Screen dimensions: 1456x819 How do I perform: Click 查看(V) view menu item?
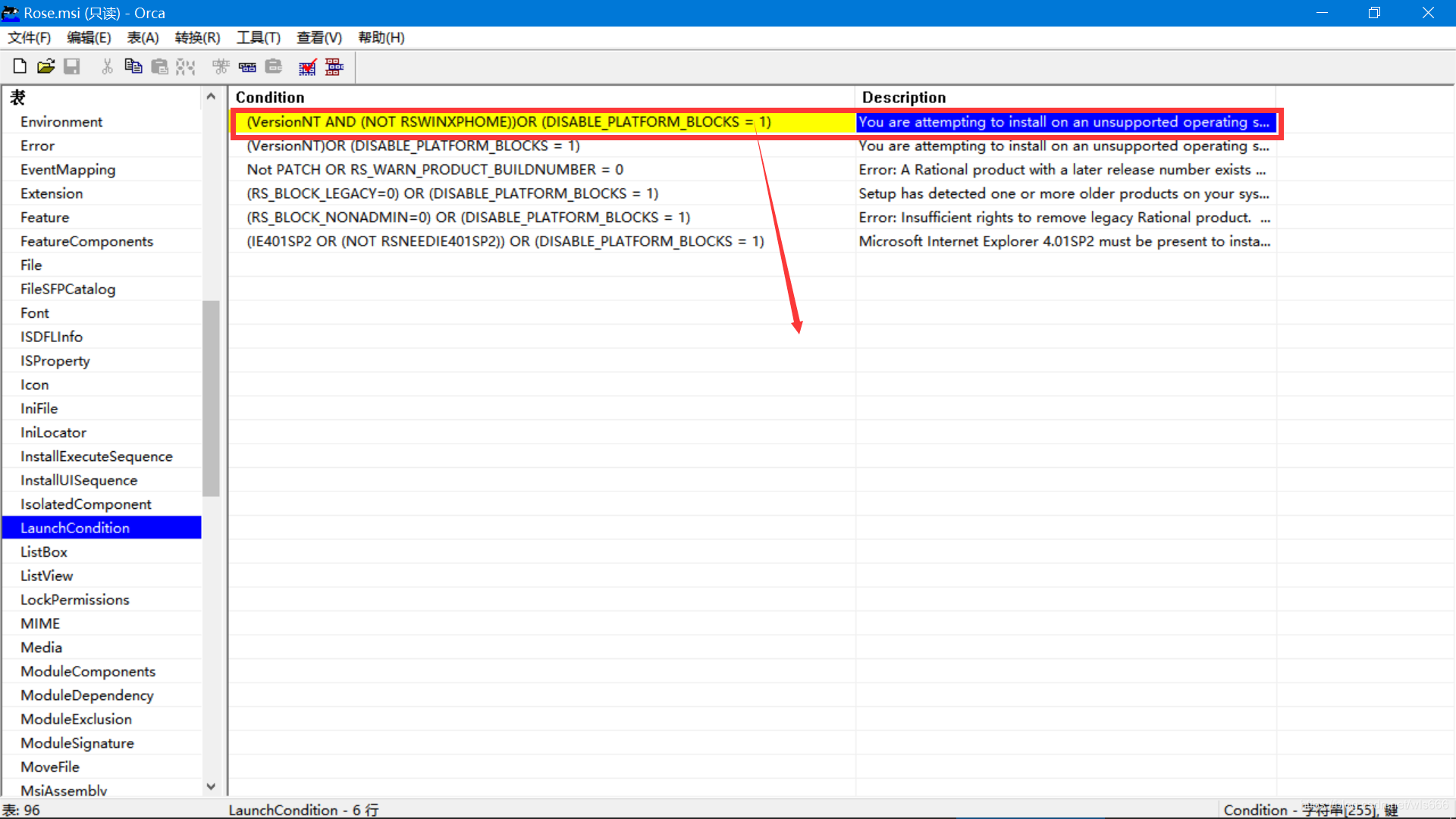(x=316, y=38)
